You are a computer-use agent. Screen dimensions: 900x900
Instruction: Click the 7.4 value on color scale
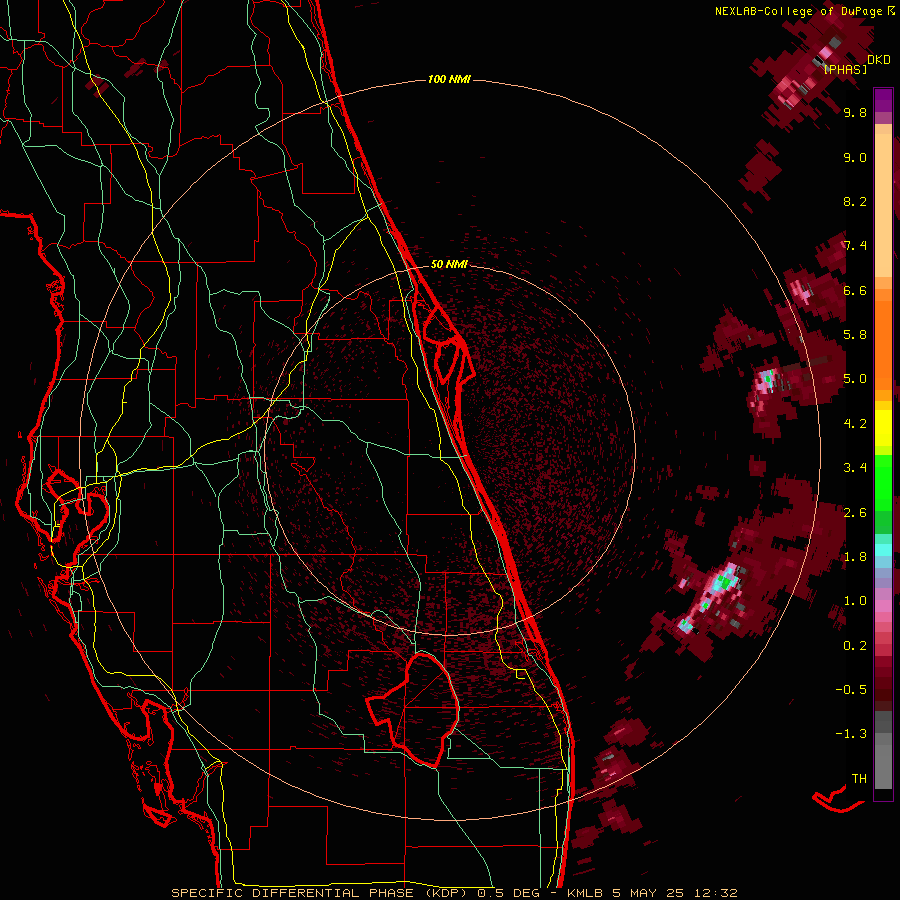coord(855,246)
